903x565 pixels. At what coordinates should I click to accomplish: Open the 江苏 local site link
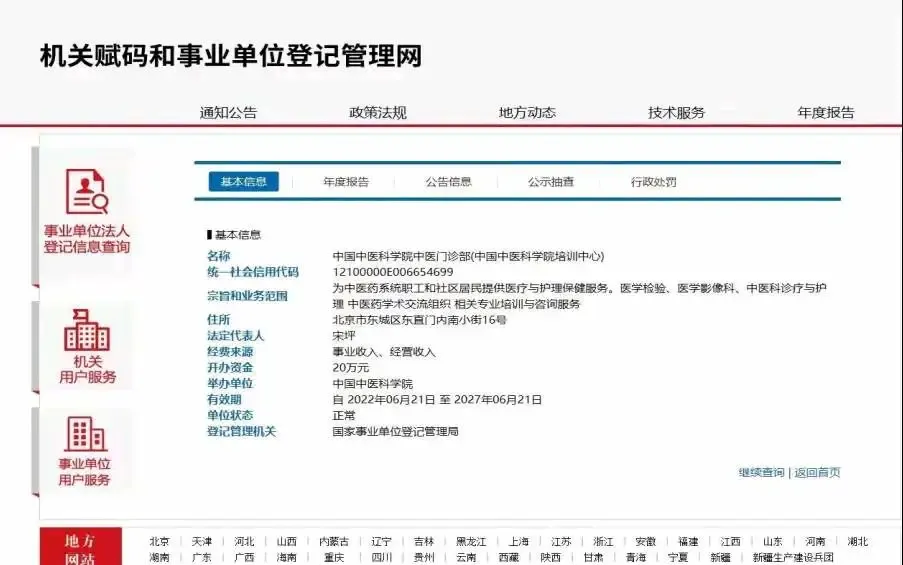(x=561, y=541)
